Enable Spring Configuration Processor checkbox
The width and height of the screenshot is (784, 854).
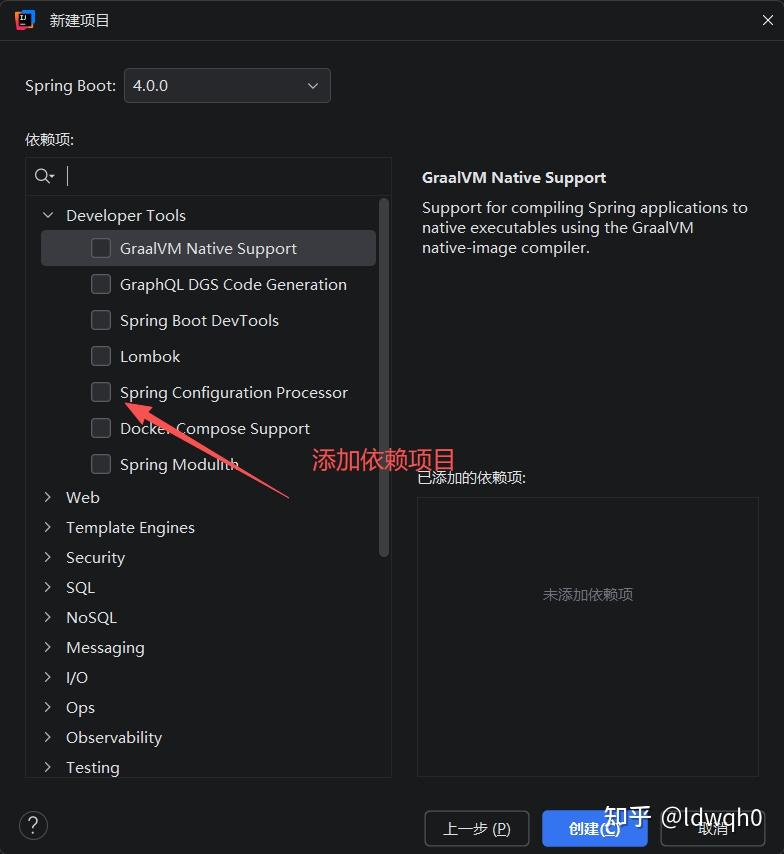tap(101, 392)
